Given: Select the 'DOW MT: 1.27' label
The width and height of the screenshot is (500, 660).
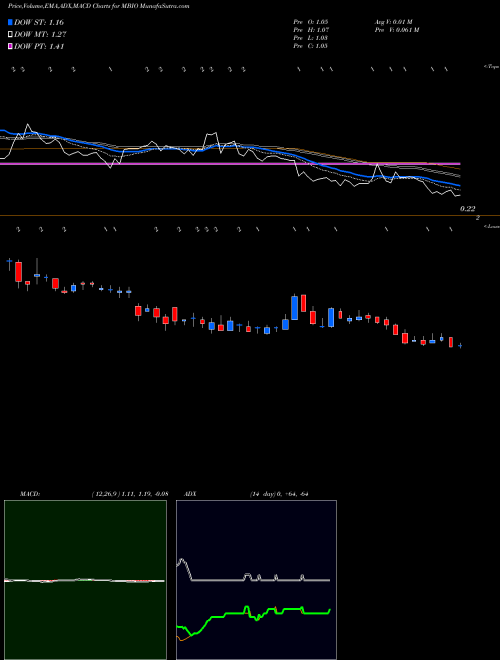Looking at the screenshot, I should point(40,35).
